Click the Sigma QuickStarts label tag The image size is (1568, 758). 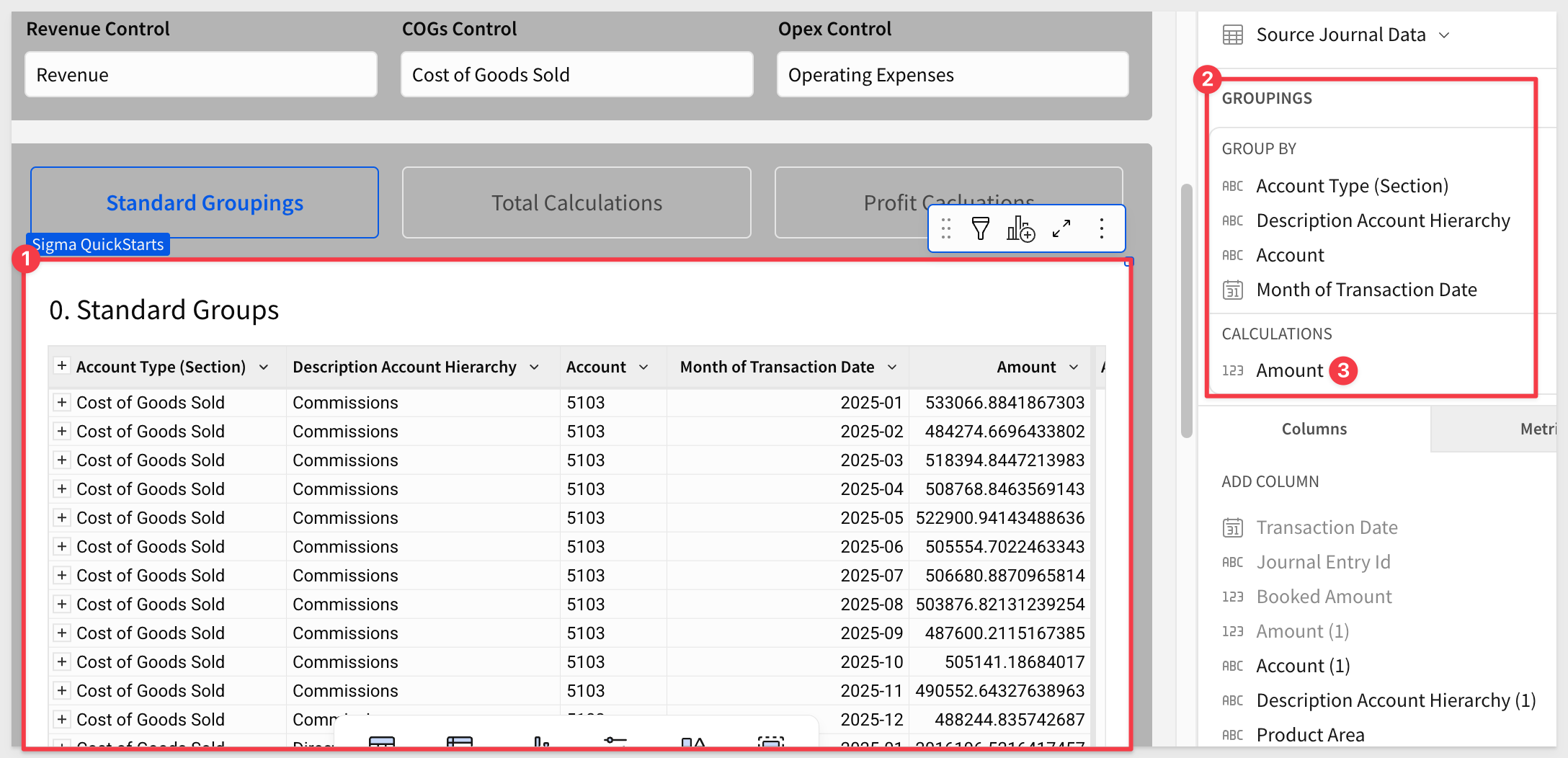[x=98, y=244]
